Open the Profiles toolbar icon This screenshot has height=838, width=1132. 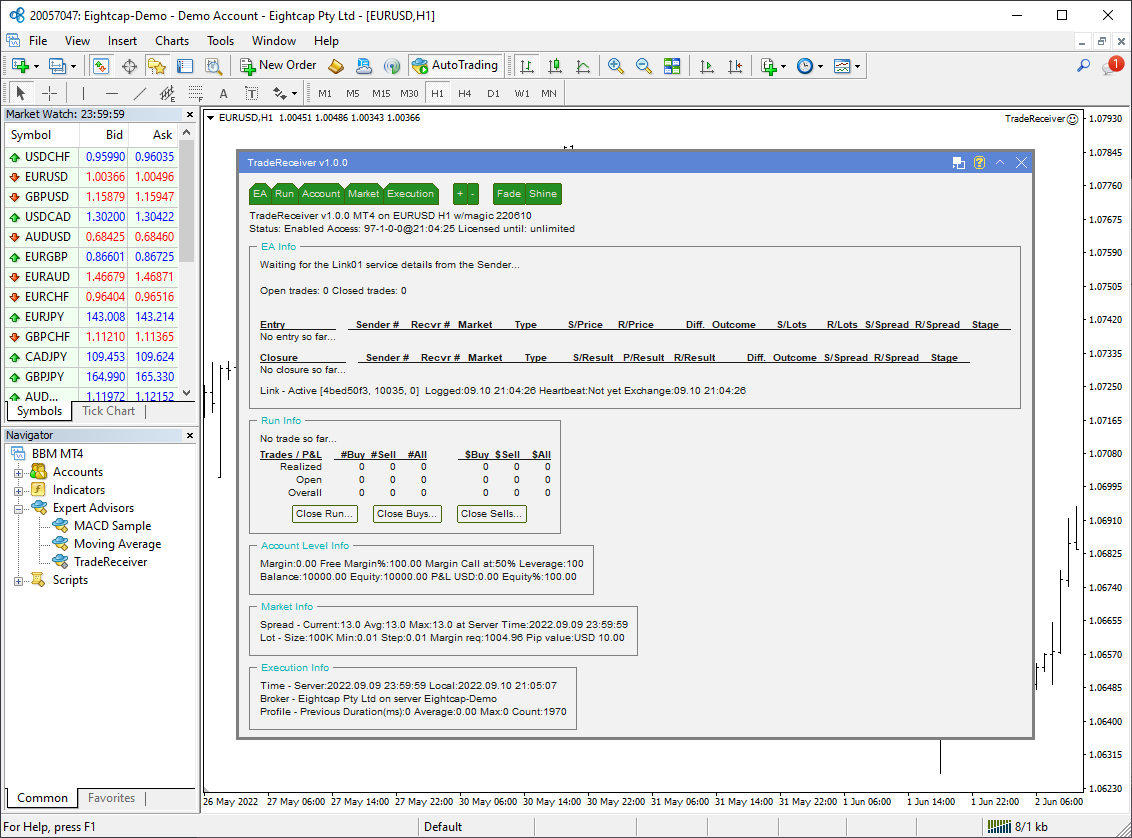coord(57,66)
